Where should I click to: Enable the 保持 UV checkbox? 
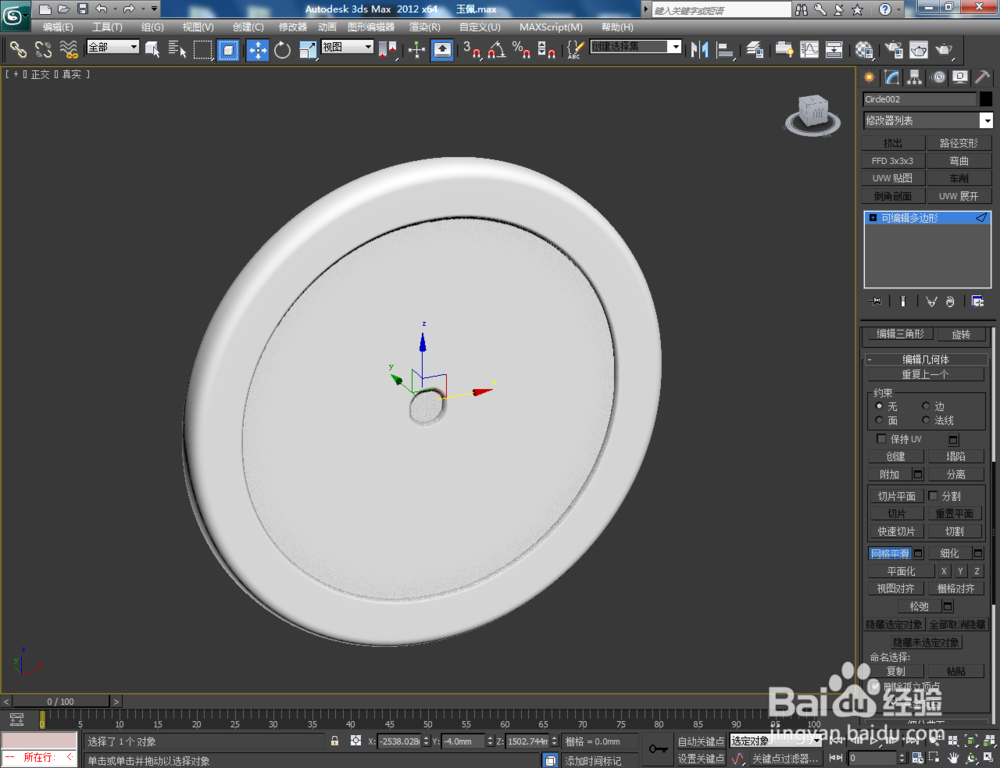(x=881, y=438)
